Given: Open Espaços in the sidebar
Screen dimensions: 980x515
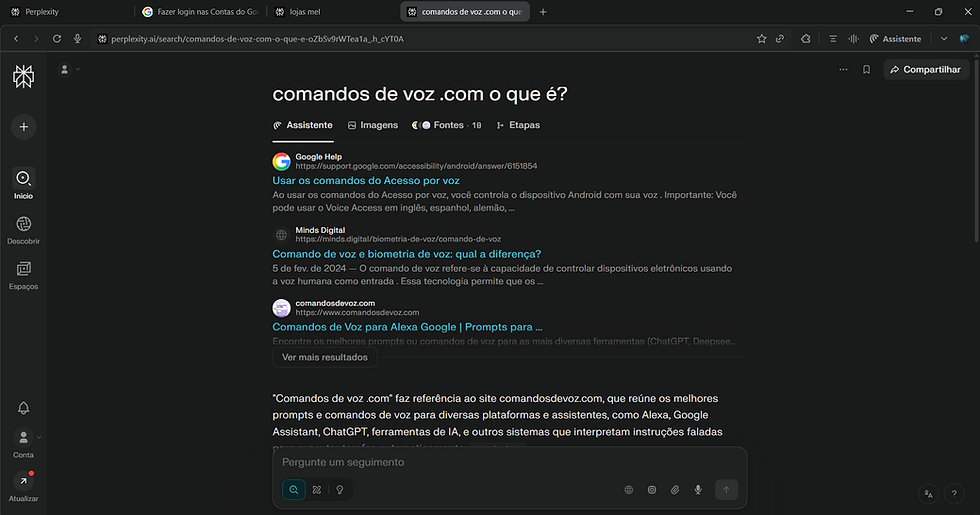Looking at the screenshot, I should pos(23,275).
